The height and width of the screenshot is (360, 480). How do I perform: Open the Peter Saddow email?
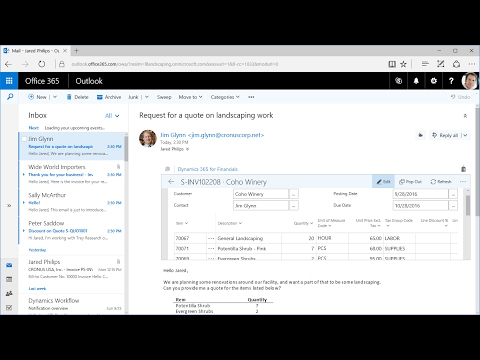(72, 231)
